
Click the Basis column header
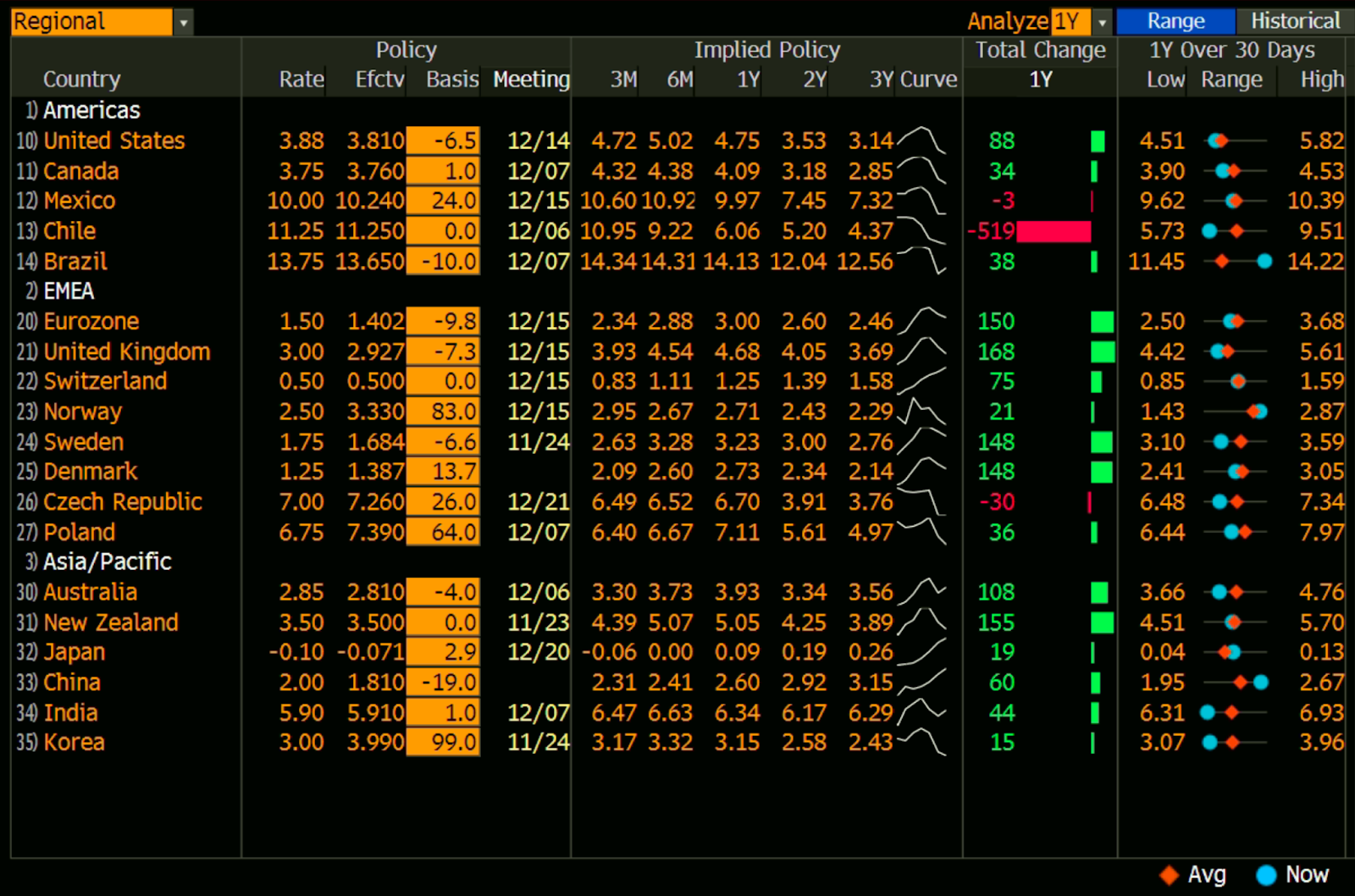[452, 80]
